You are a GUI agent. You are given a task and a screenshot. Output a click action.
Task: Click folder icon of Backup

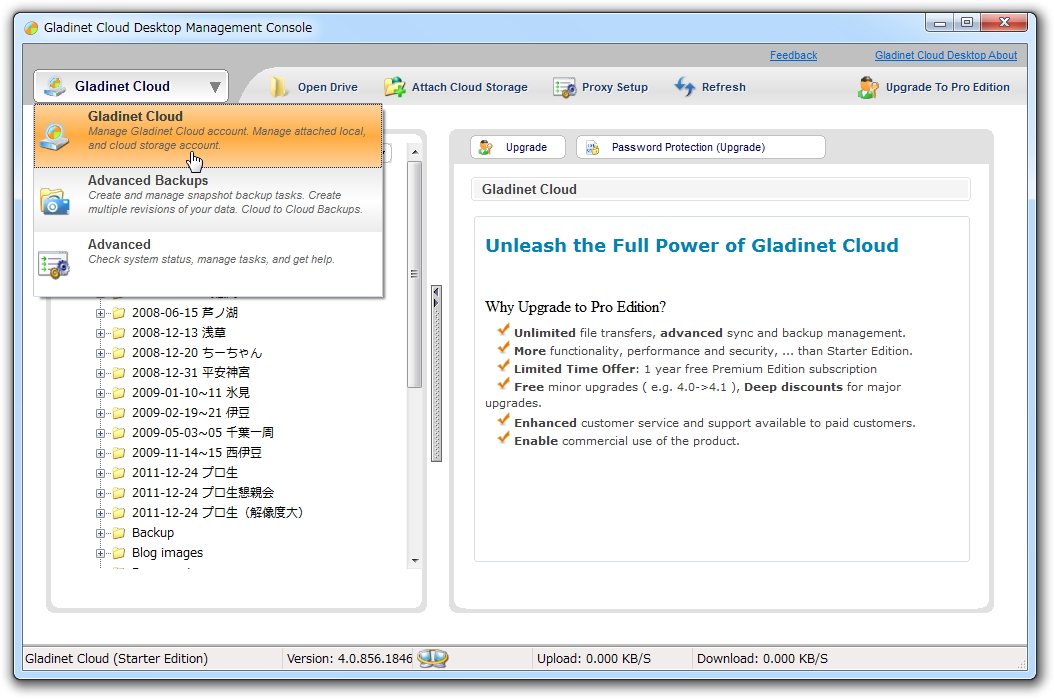(x=119, y=533)
